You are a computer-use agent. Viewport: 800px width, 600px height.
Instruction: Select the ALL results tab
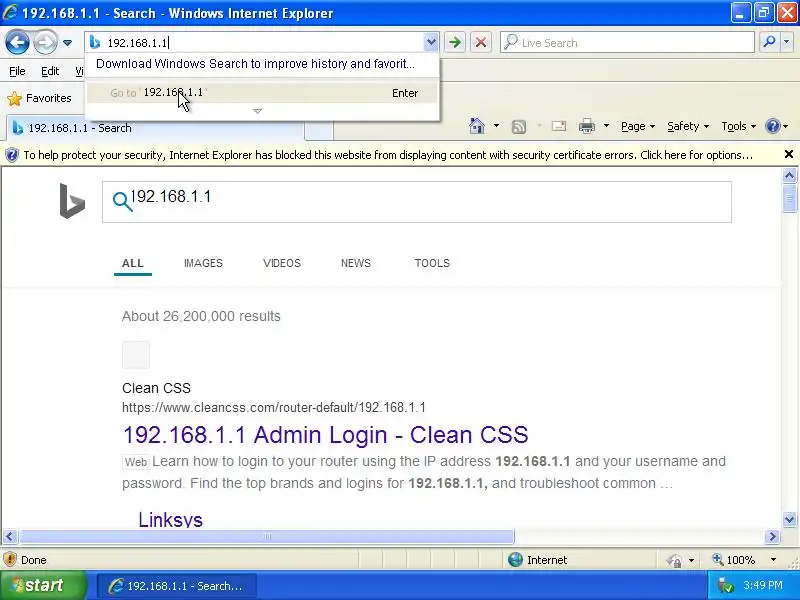(133, 263)
